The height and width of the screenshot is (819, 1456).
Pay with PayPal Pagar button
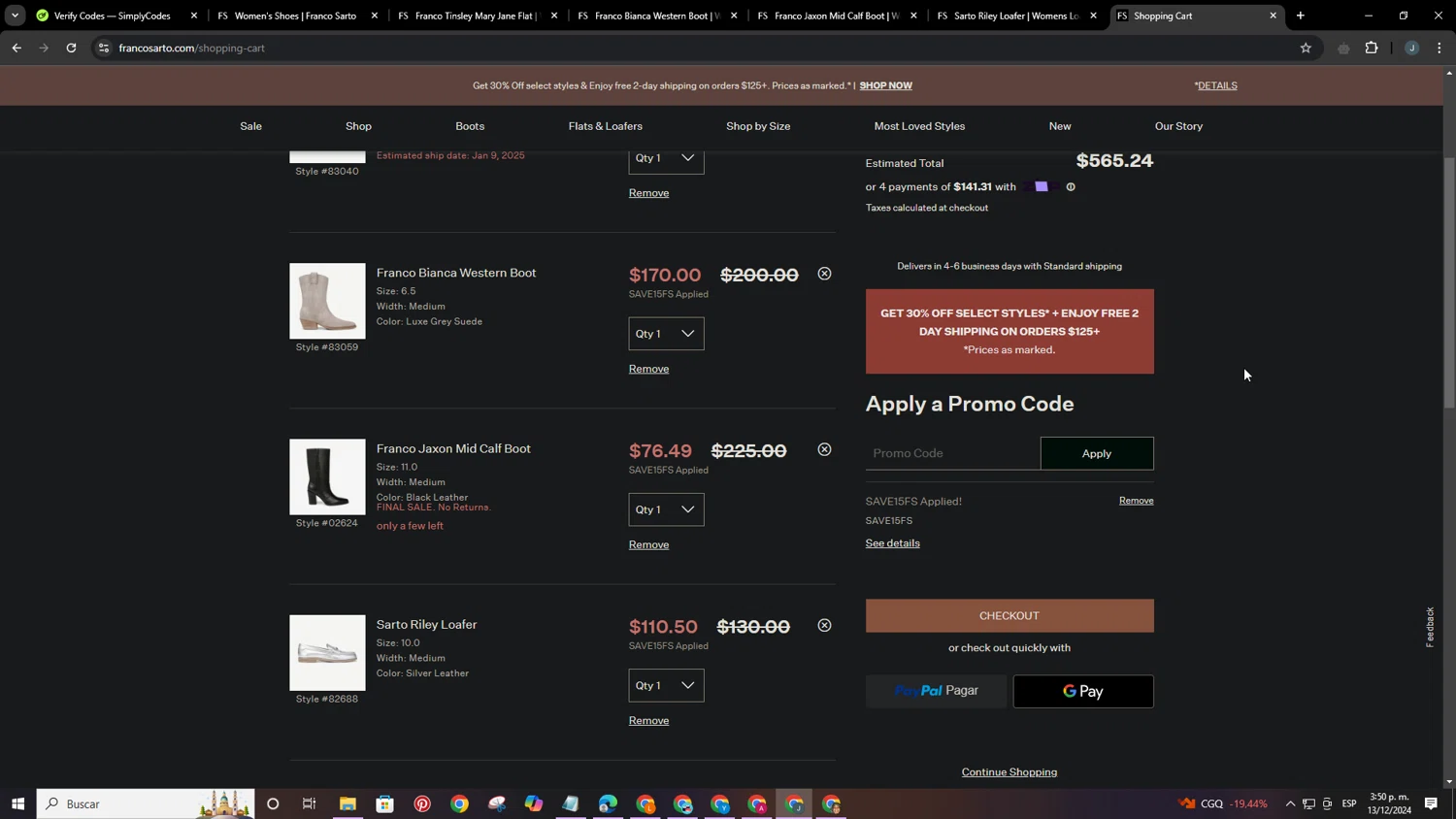(936, 691)
